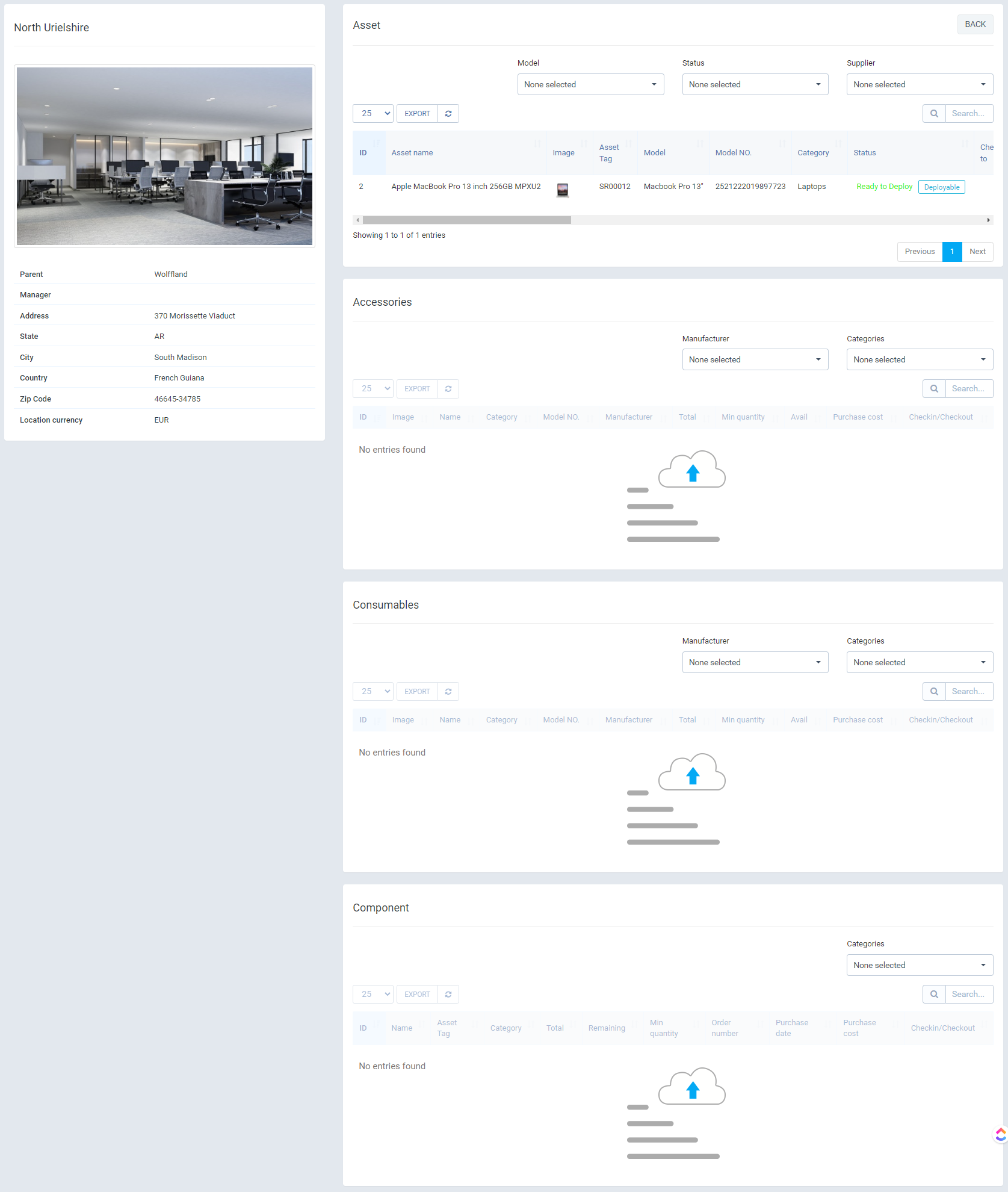
Task: Open the ClickUp floating widget icon
Action: click(1000, 1134)
